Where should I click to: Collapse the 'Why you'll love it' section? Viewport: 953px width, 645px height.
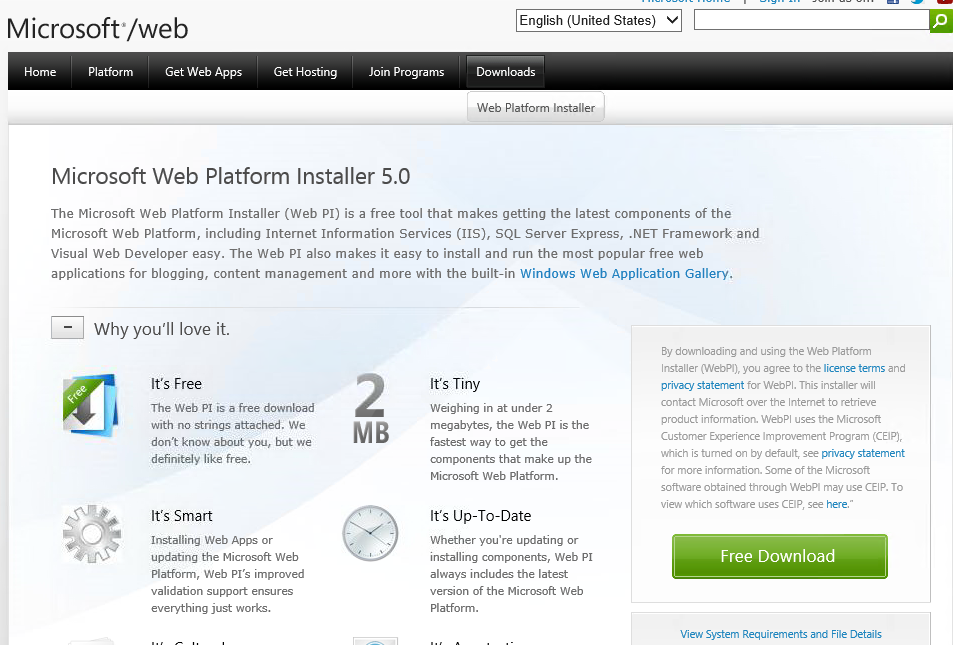coord(67,327)
